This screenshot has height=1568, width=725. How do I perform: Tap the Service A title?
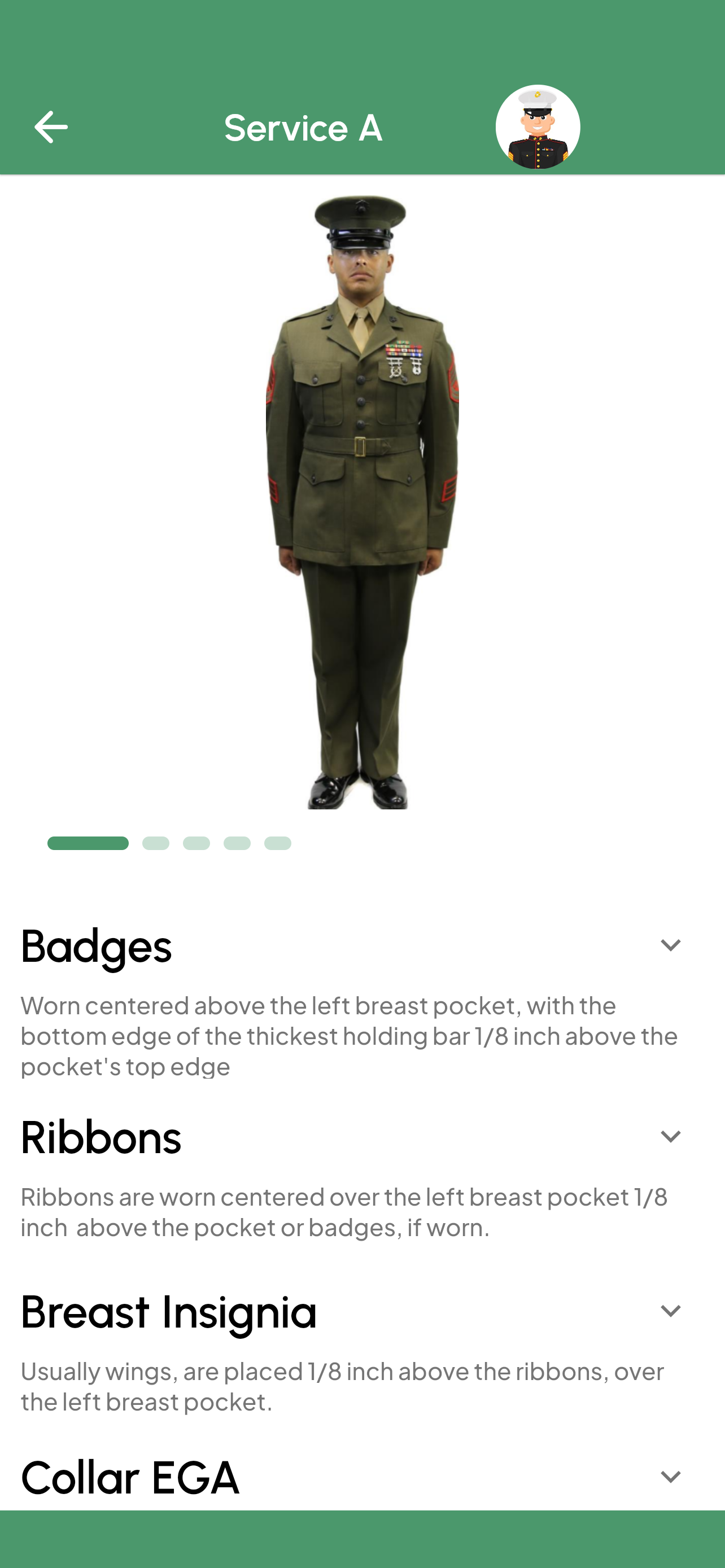(303, 127)
